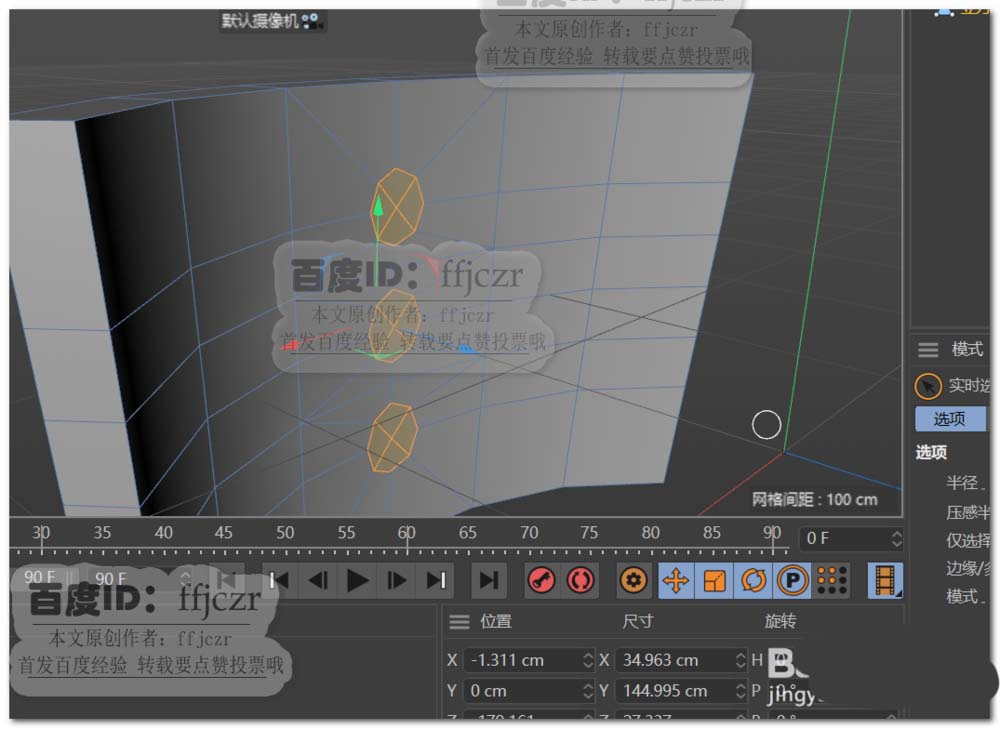Click the Y position field 0 cm
The width and height of the screenshot is (1000, 729).
click(x=522, y=691)
